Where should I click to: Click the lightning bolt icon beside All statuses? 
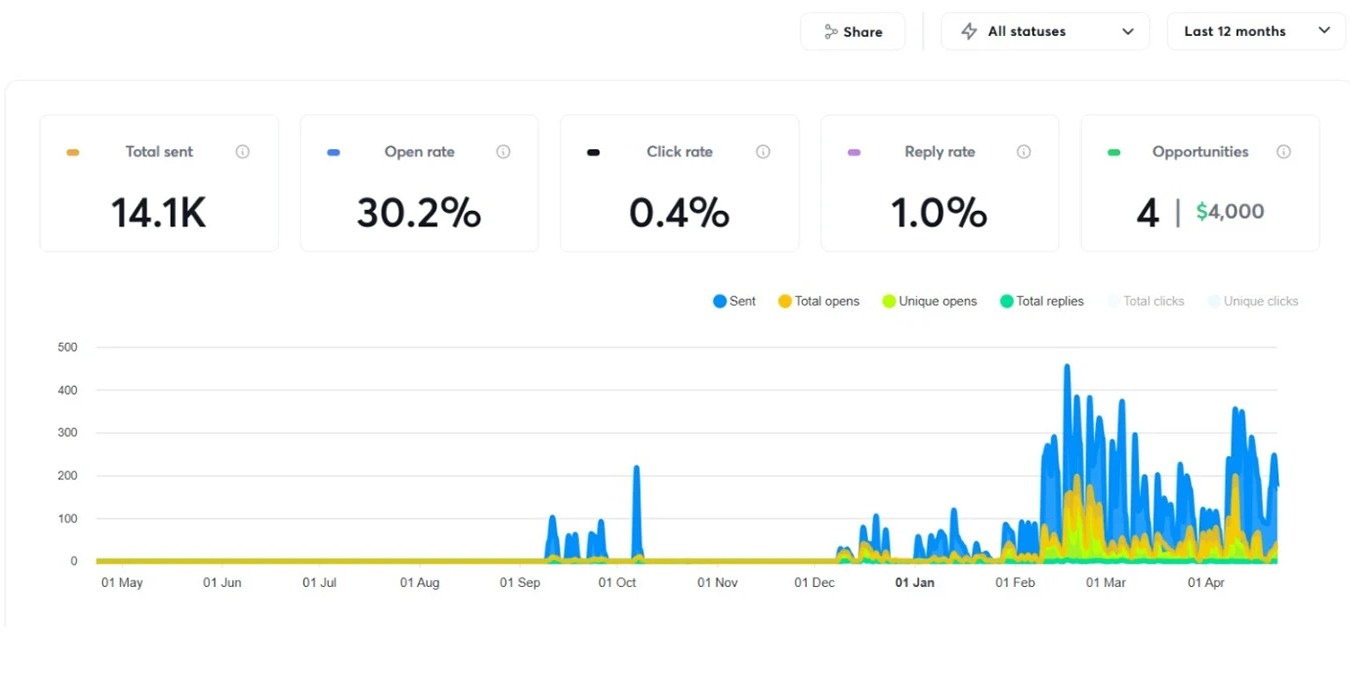(x=969, y=32)
